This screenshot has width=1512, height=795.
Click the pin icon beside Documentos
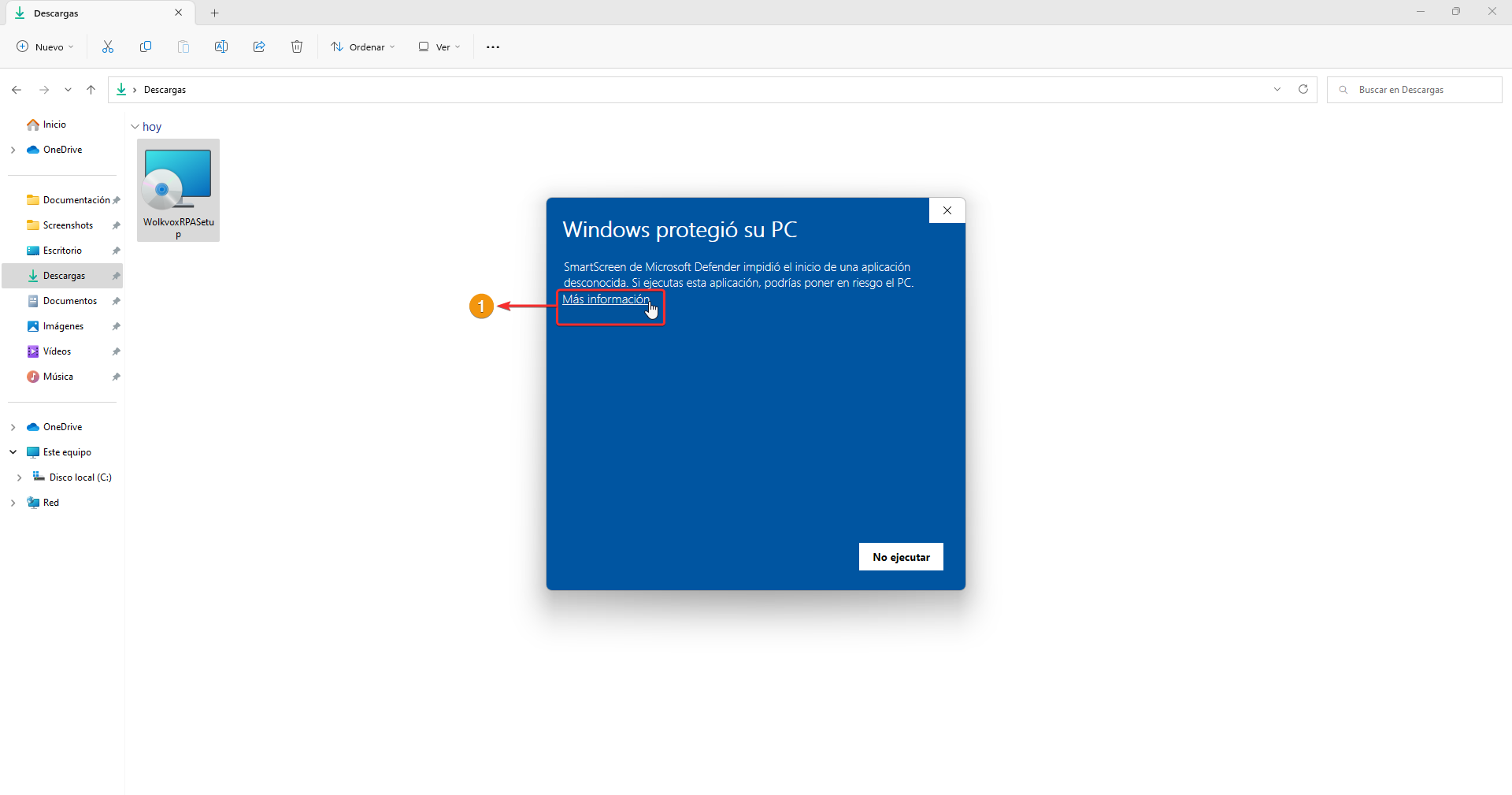coord(117,301)
